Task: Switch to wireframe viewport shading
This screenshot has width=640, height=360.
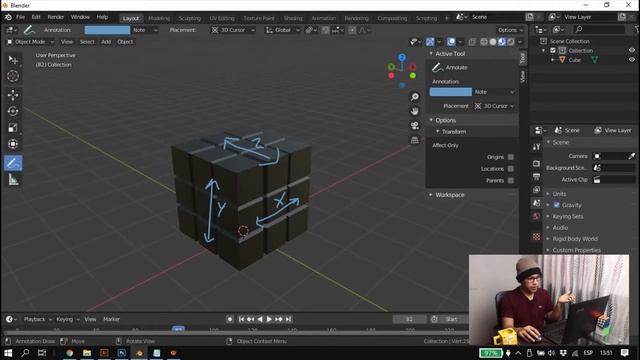Action: pyautogui.click(x=484, y=42)
